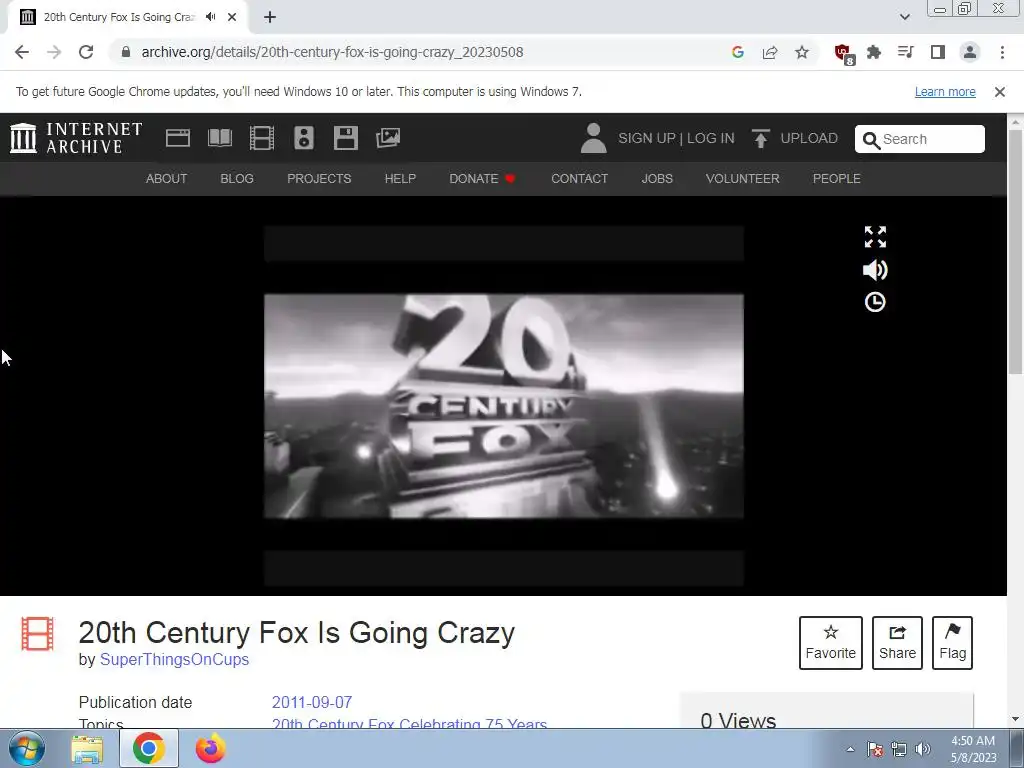Screen dimensions: 1024x768
Task: Open the Learn more link
Action: 945,91
